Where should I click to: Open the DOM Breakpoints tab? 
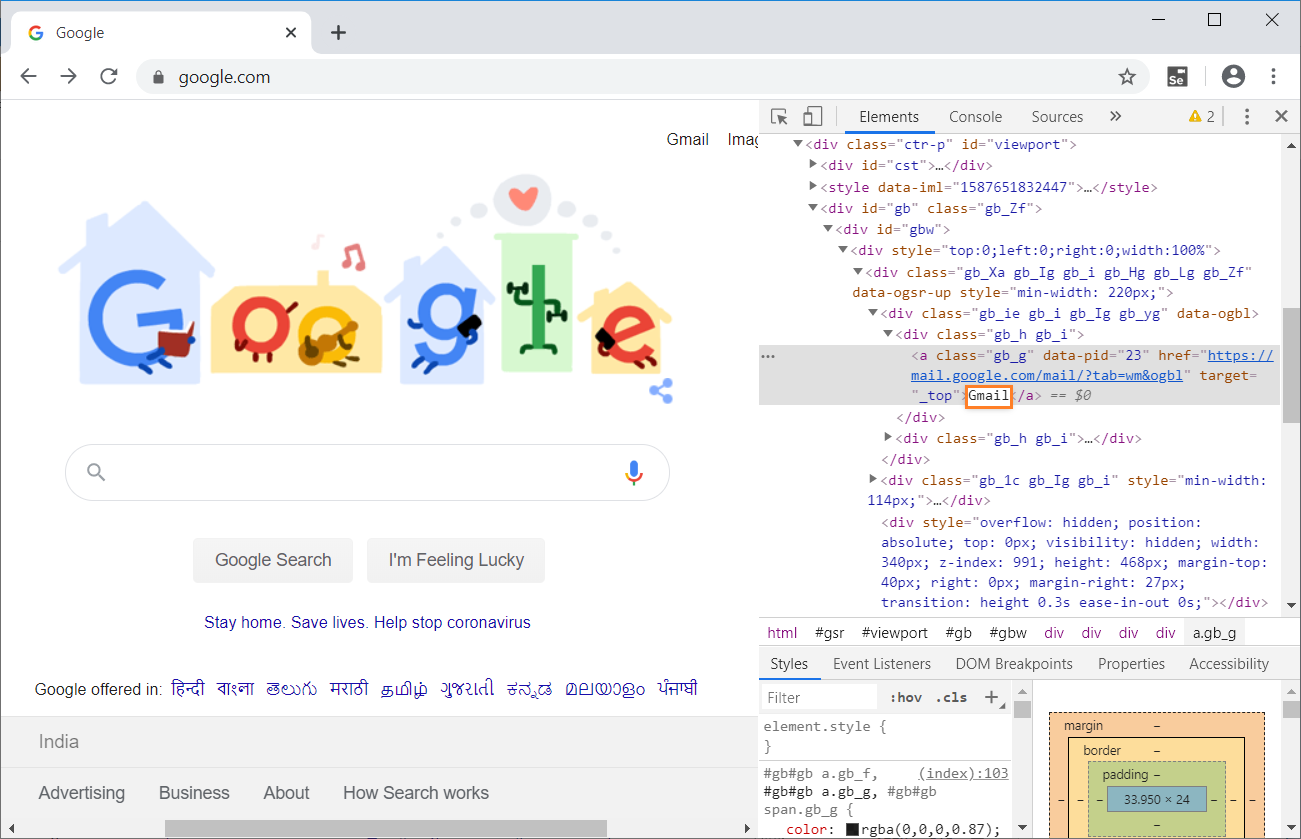(1014, 664)
